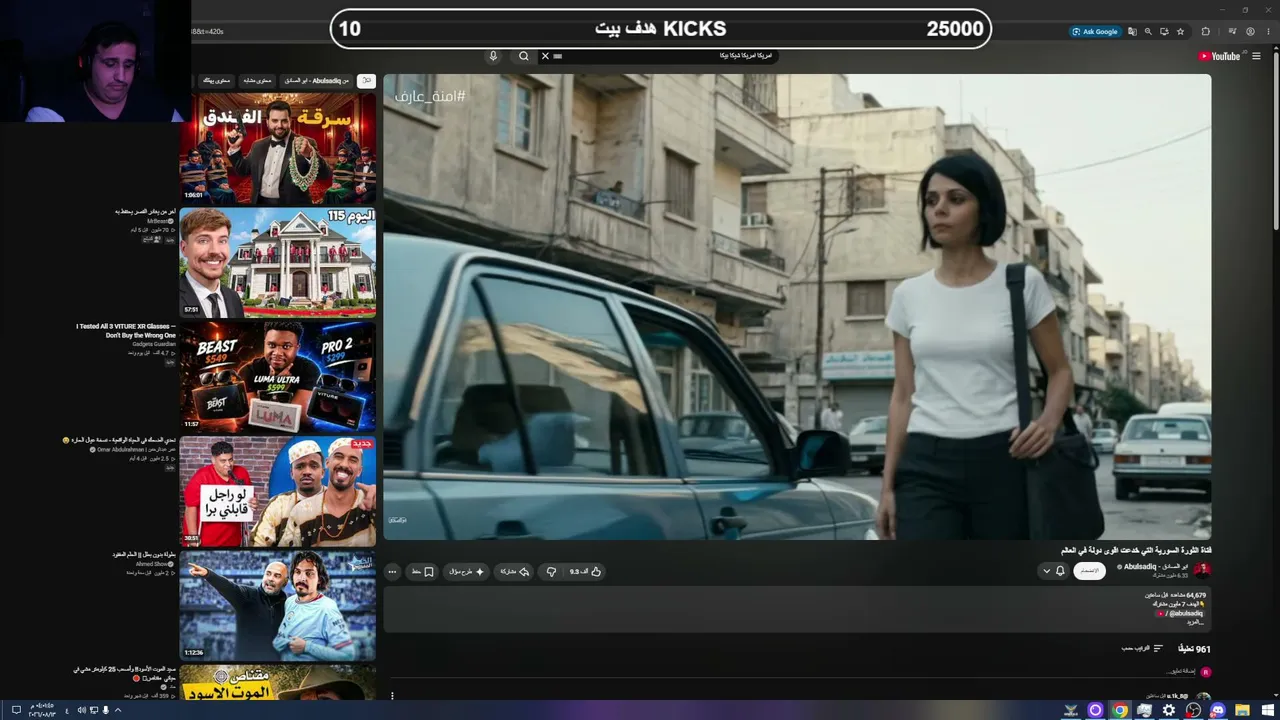Click the video title under the player
This screenshot has height=720, width=1280.
(x=1136, y=550)
